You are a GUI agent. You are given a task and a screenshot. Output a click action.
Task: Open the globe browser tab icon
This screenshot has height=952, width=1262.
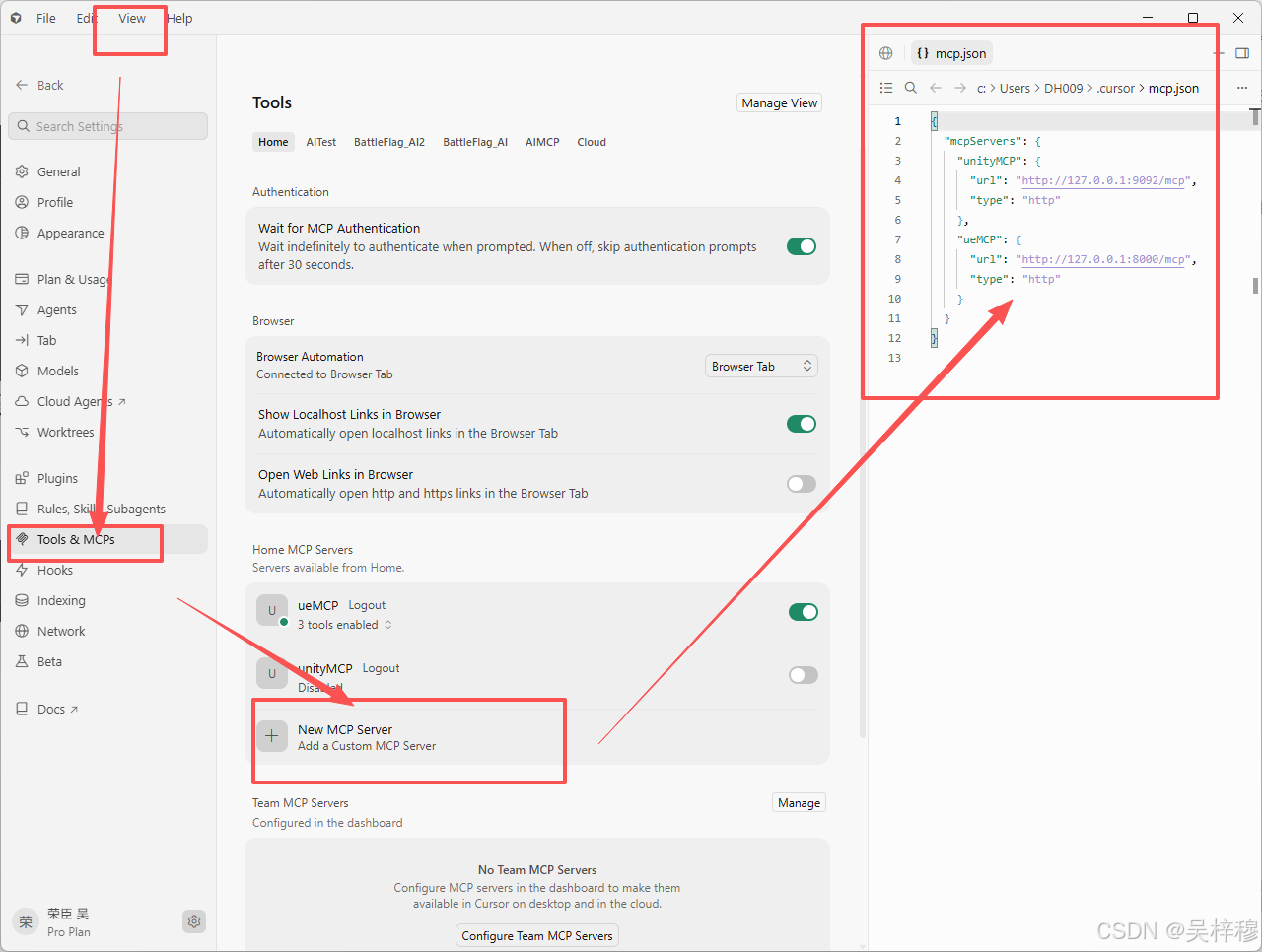pos(886,53)
